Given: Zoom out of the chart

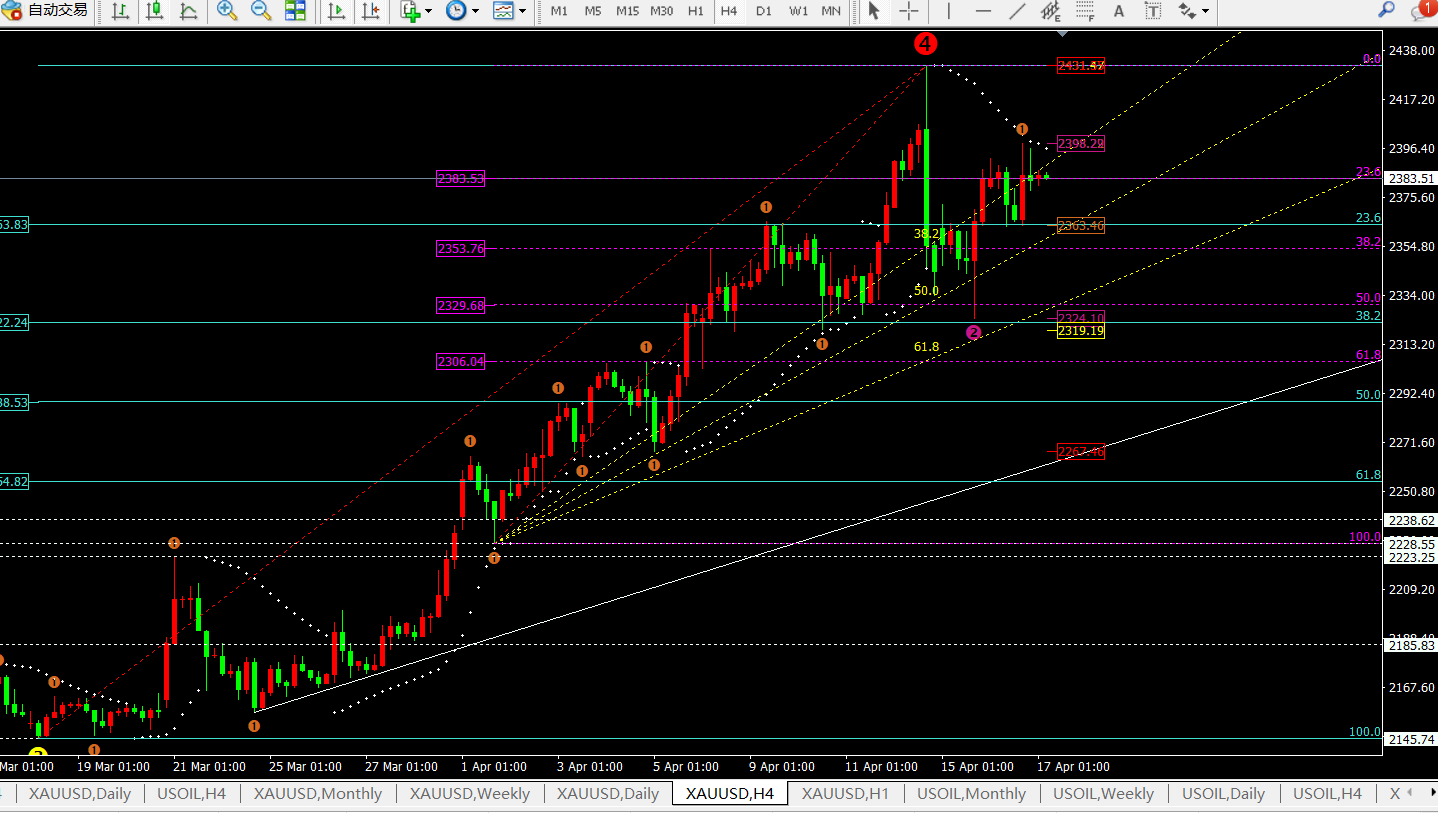Looking at the screenshot, I should [x=261, y=11].
